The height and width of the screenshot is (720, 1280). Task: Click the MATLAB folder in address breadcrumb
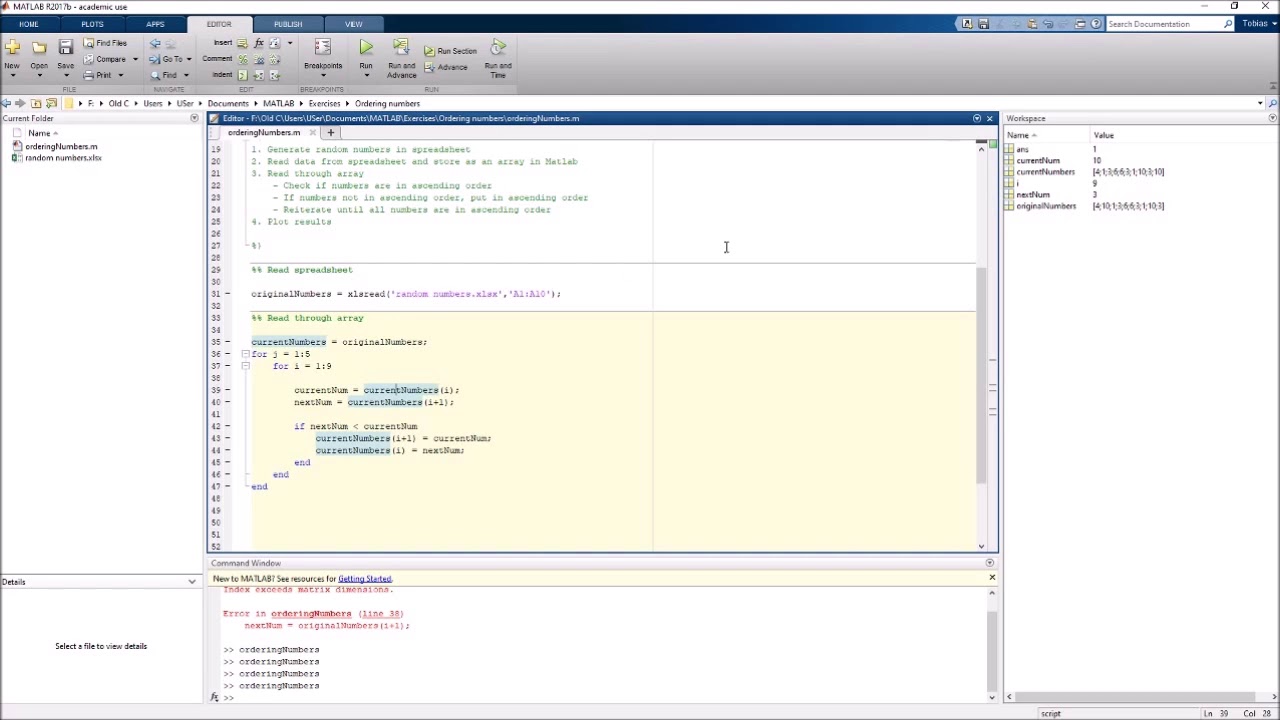point(278,103)
